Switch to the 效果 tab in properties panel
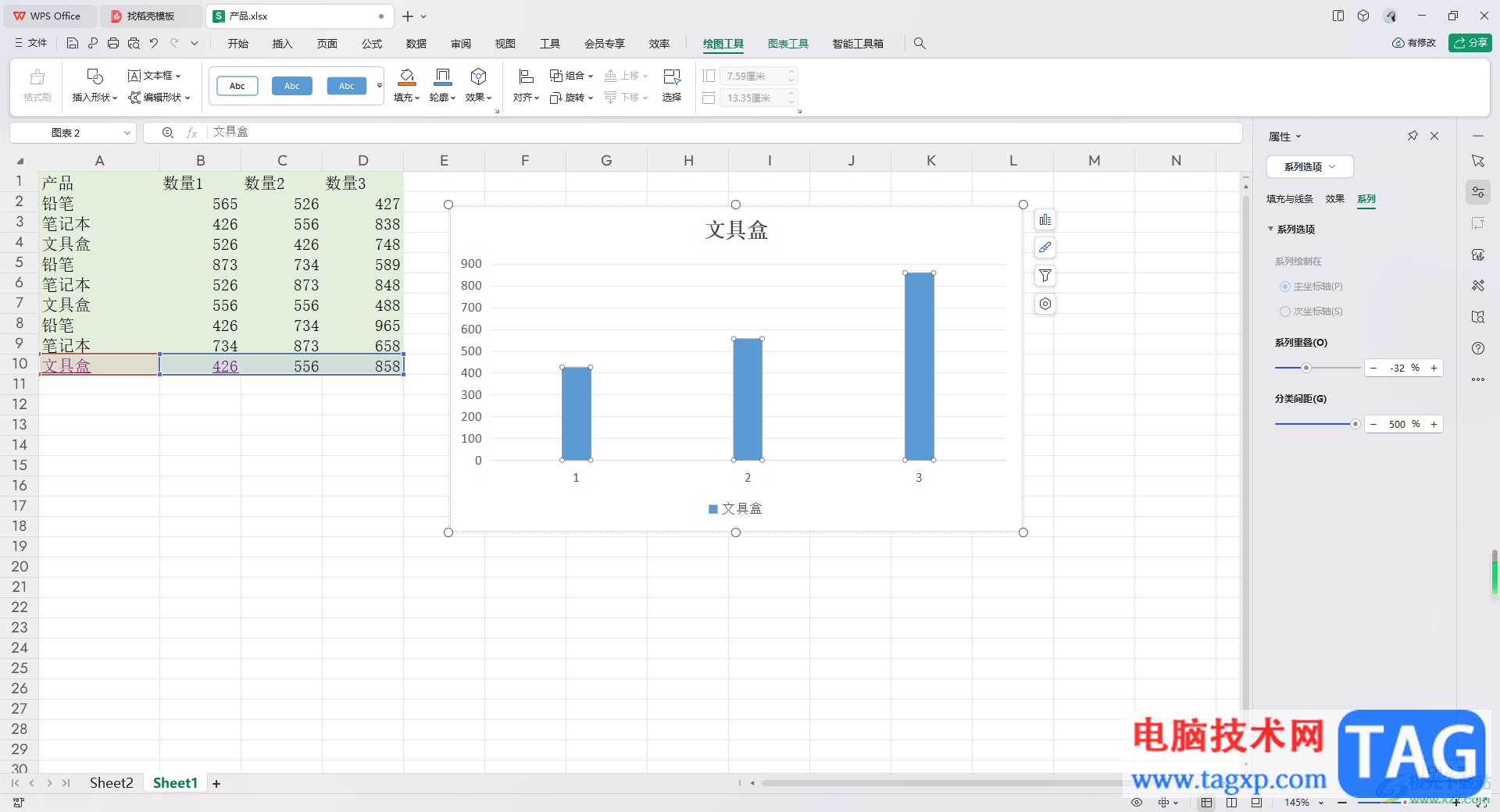Screen dimensions: 1500x812 point(1335,199)
